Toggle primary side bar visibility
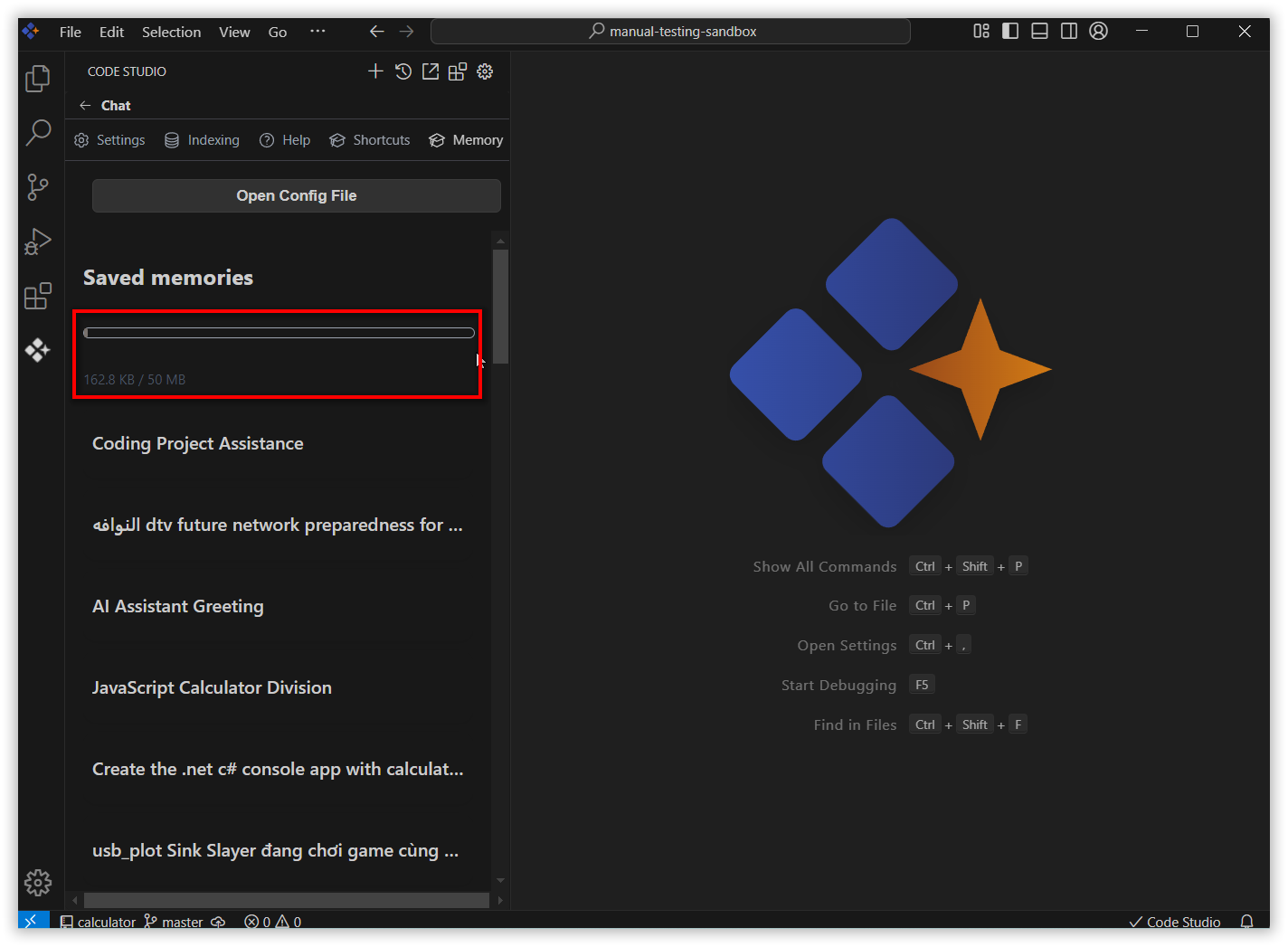The height and width of the screenshot is (947, 1288). coord(1010,32)
